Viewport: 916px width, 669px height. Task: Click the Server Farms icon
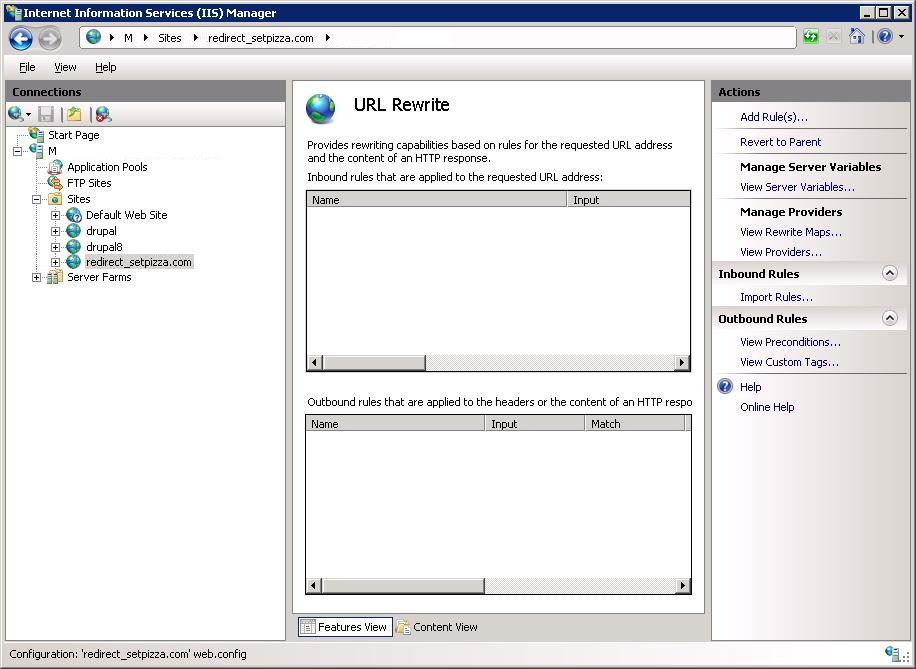[55, 277]
